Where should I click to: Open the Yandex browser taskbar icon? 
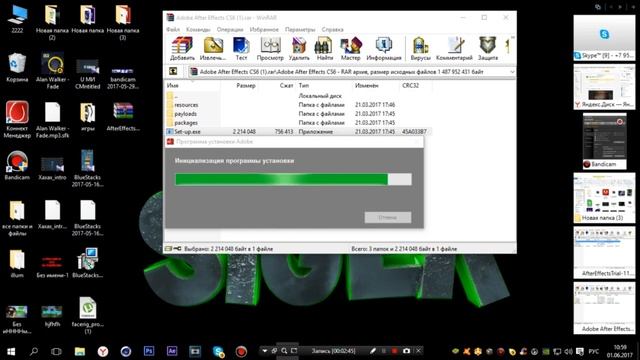click(103, 351)
